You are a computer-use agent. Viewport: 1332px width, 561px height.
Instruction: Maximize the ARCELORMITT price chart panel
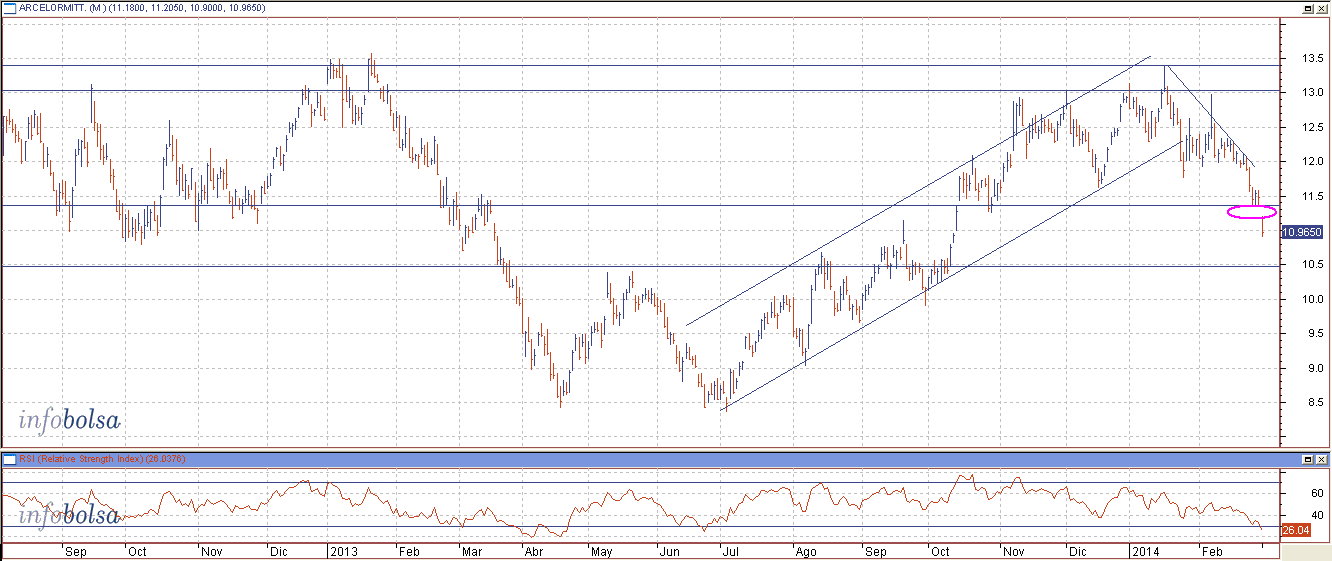1307,7
